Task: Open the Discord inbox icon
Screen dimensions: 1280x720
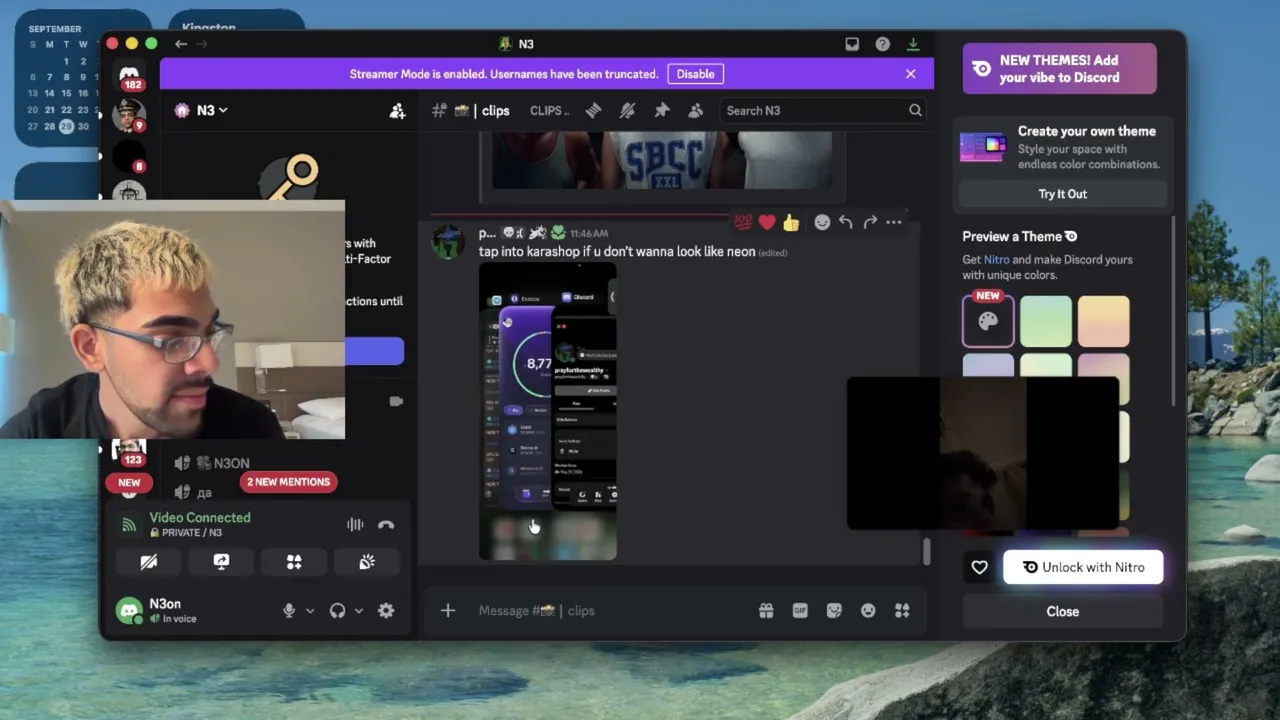Action: [852, 44]
